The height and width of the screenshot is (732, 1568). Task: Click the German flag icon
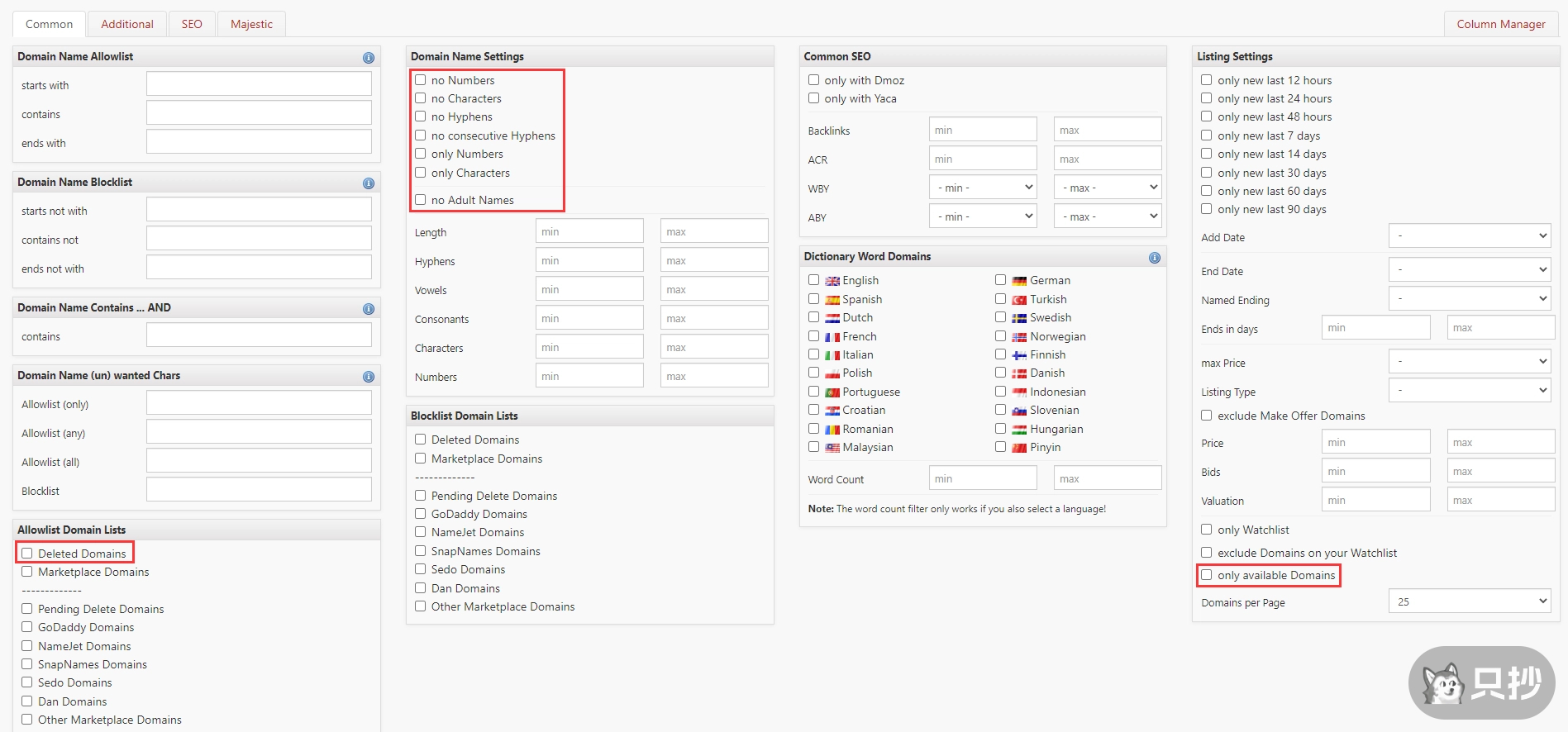(1019, 282)
